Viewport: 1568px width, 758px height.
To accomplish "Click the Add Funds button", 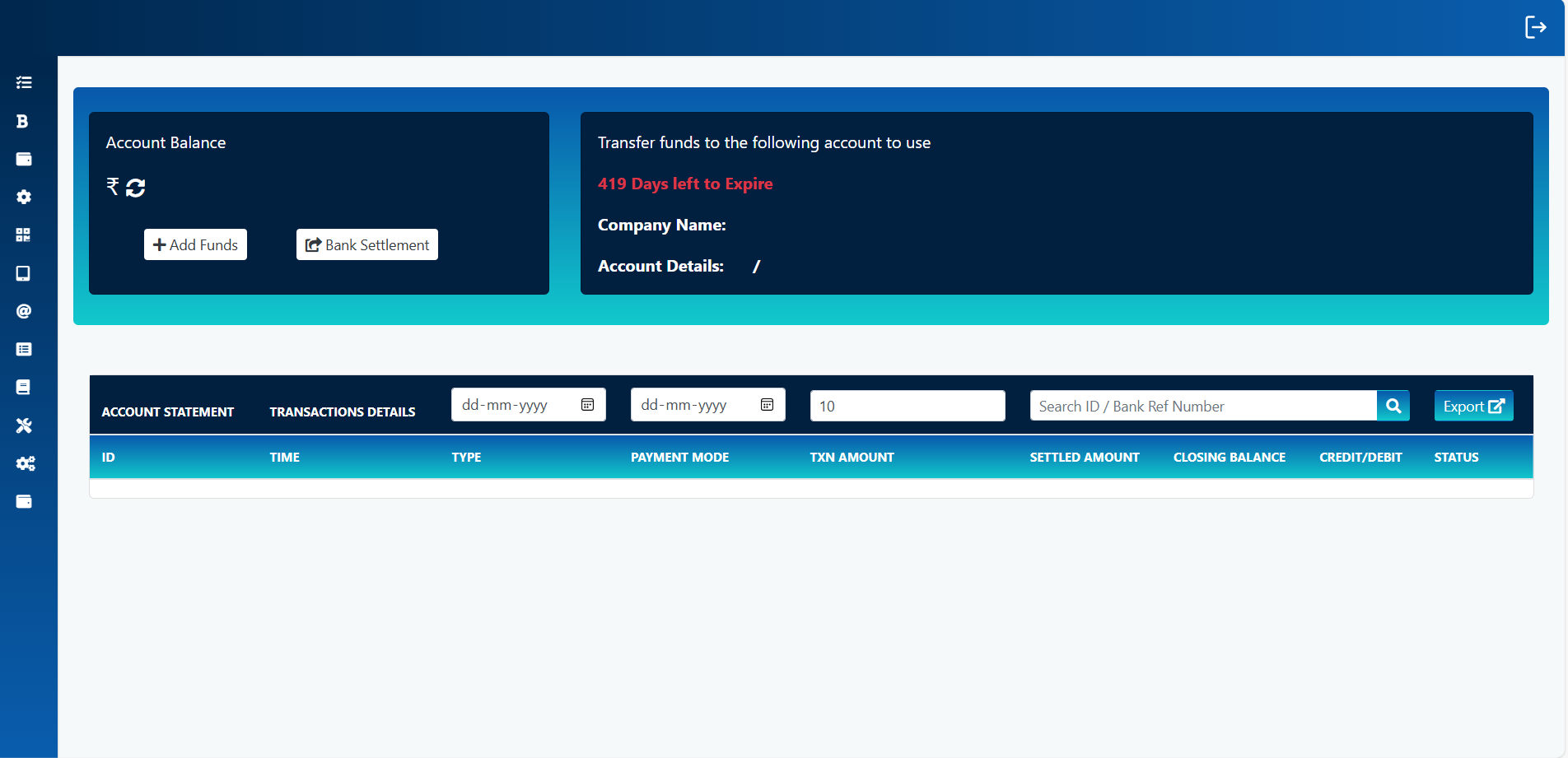I will 195,244.
